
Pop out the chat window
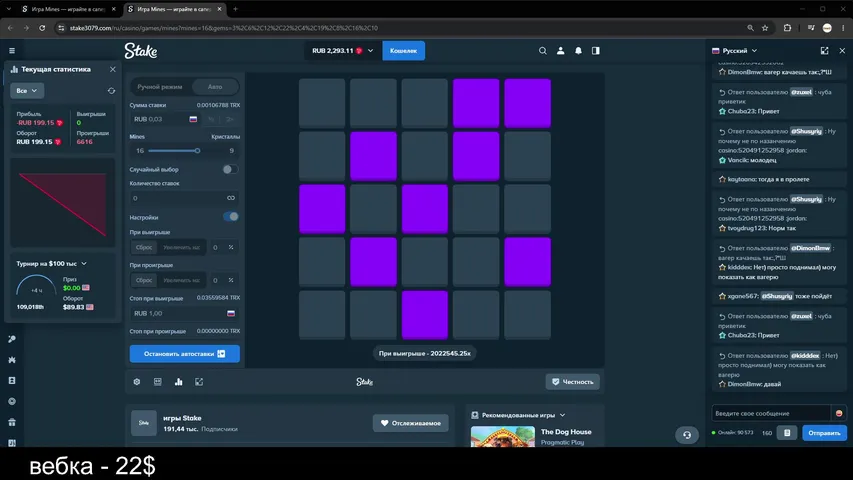click(824, 51)
